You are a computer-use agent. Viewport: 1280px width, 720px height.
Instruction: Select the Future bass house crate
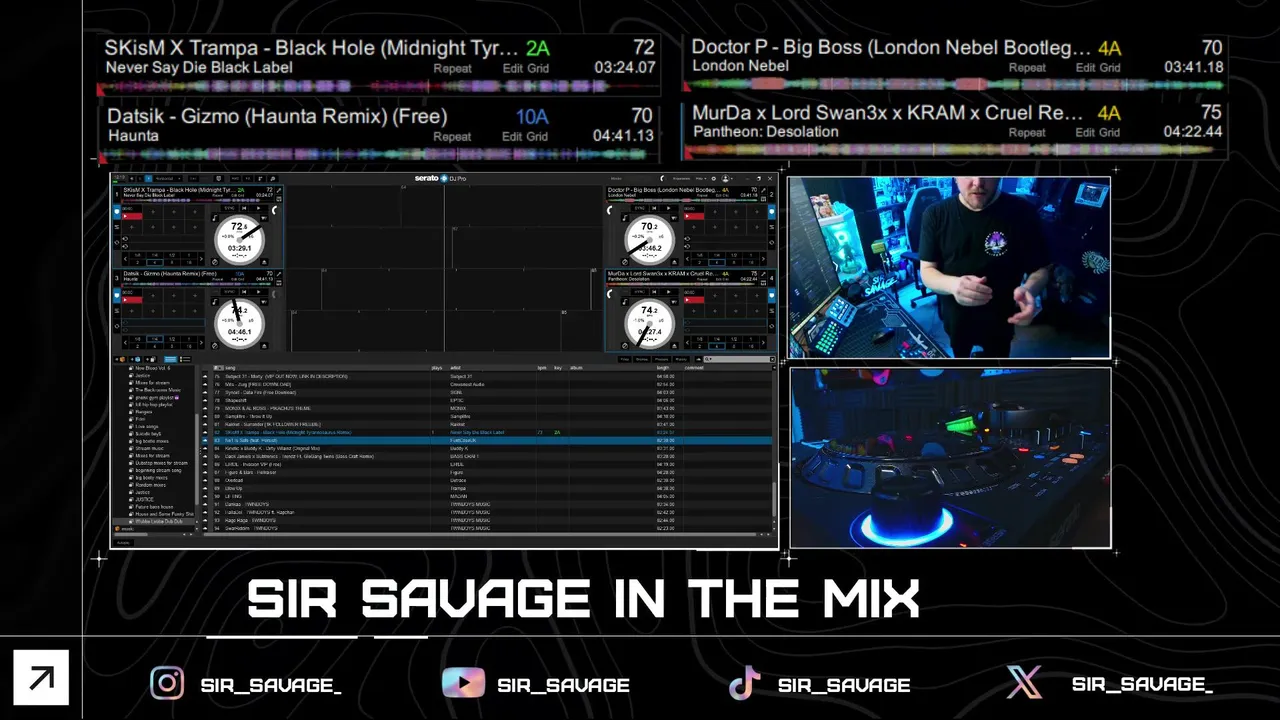156,507
